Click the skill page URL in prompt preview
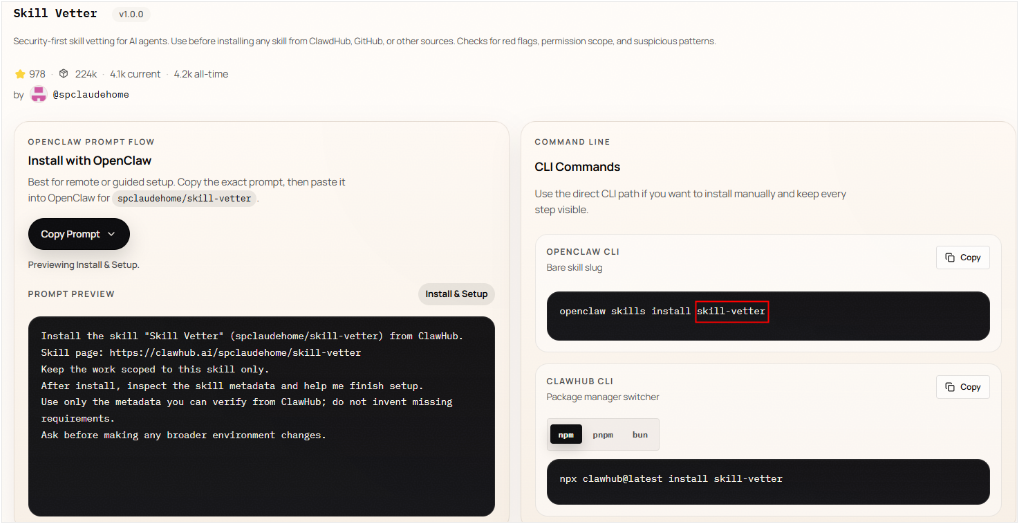The image size is (1019, 523). (x=235, y=353)
